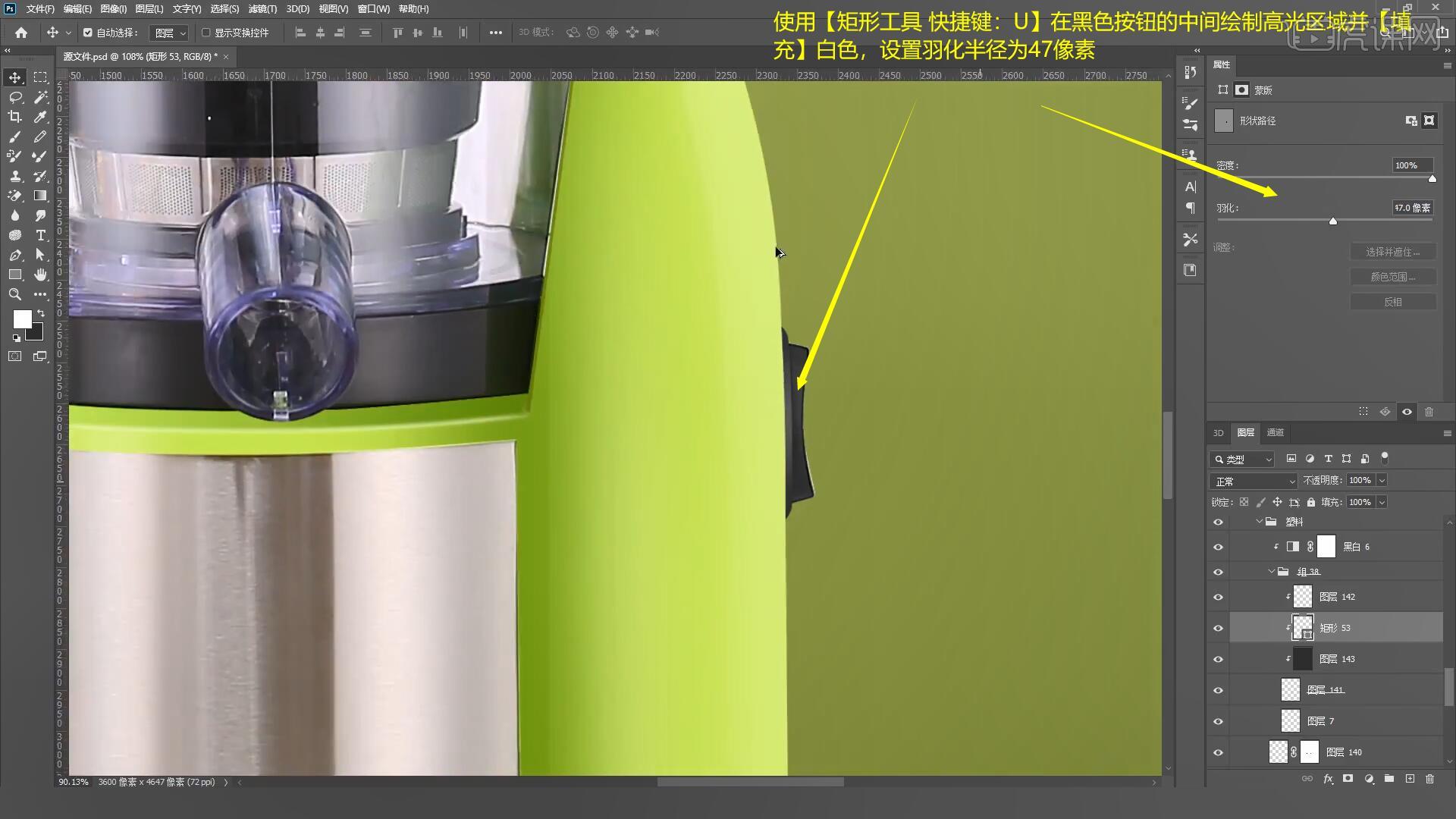
Task: Create a new group folder icon
Action: (x=1389, y=779)
